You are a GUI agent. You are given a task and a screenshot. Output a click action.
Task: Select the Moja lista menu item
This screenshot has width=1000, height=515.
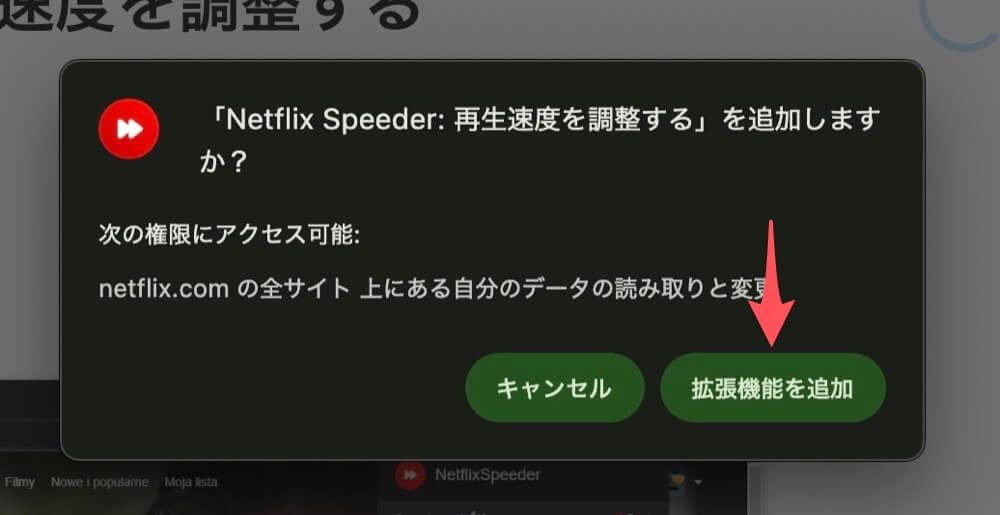pos(191,482)
